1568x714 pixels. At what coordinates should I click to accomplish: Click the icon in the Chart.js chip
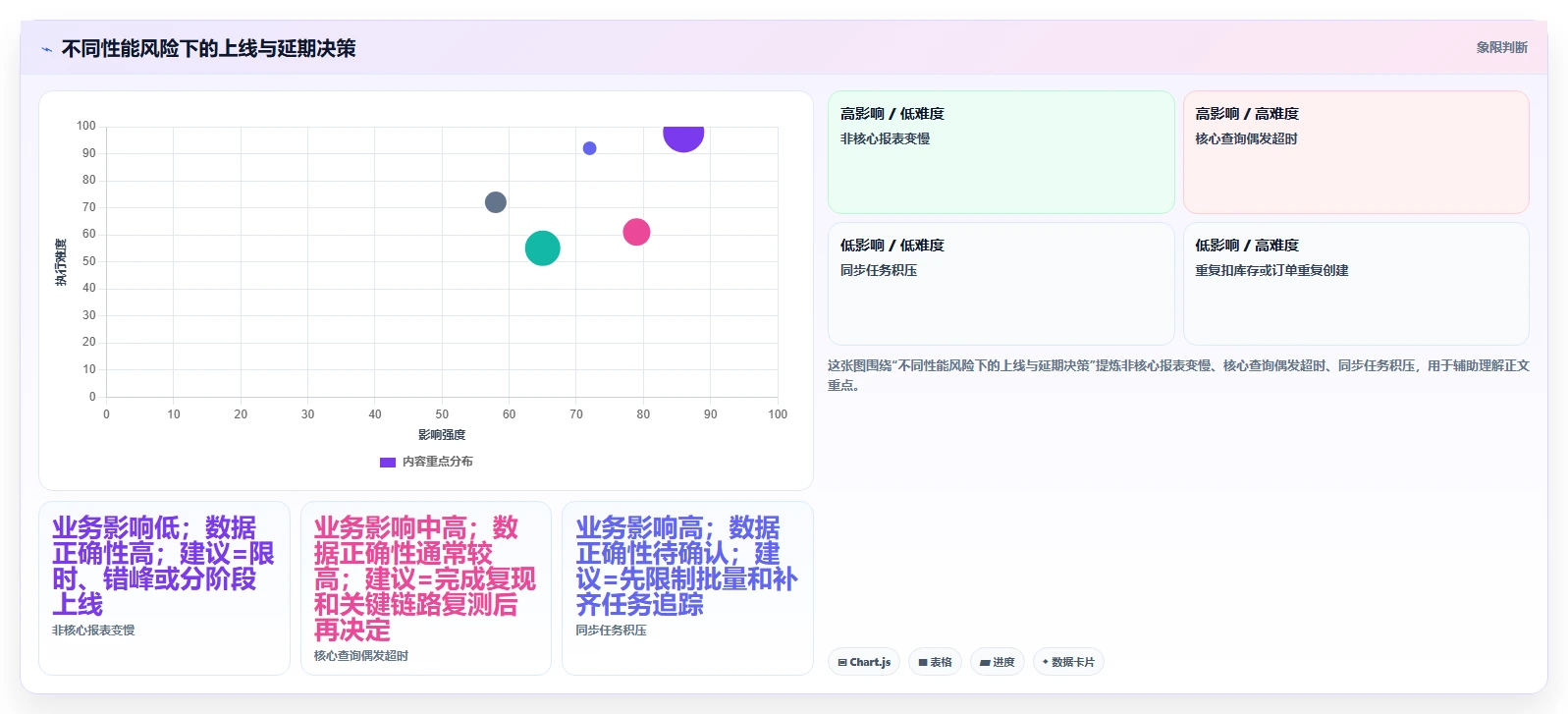(x=842, y=663)
